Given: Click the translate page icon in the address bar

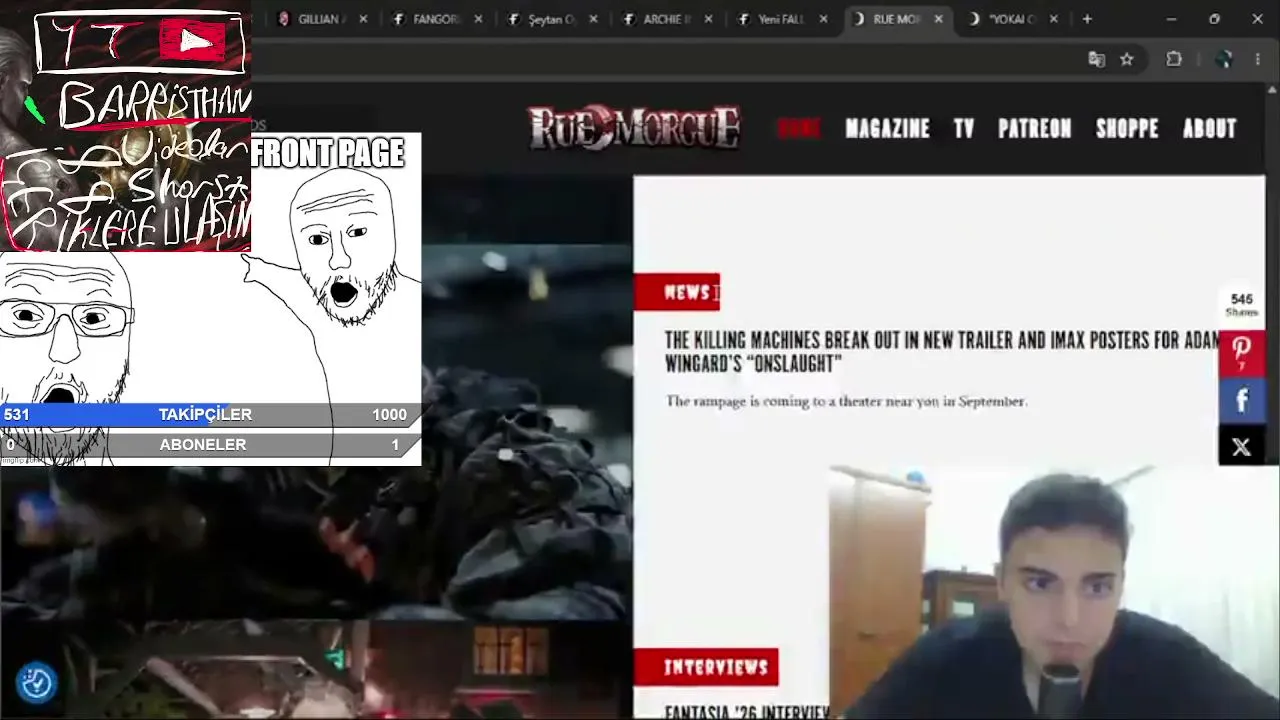Looking at the screenshot, I should tap(1096, 59).
